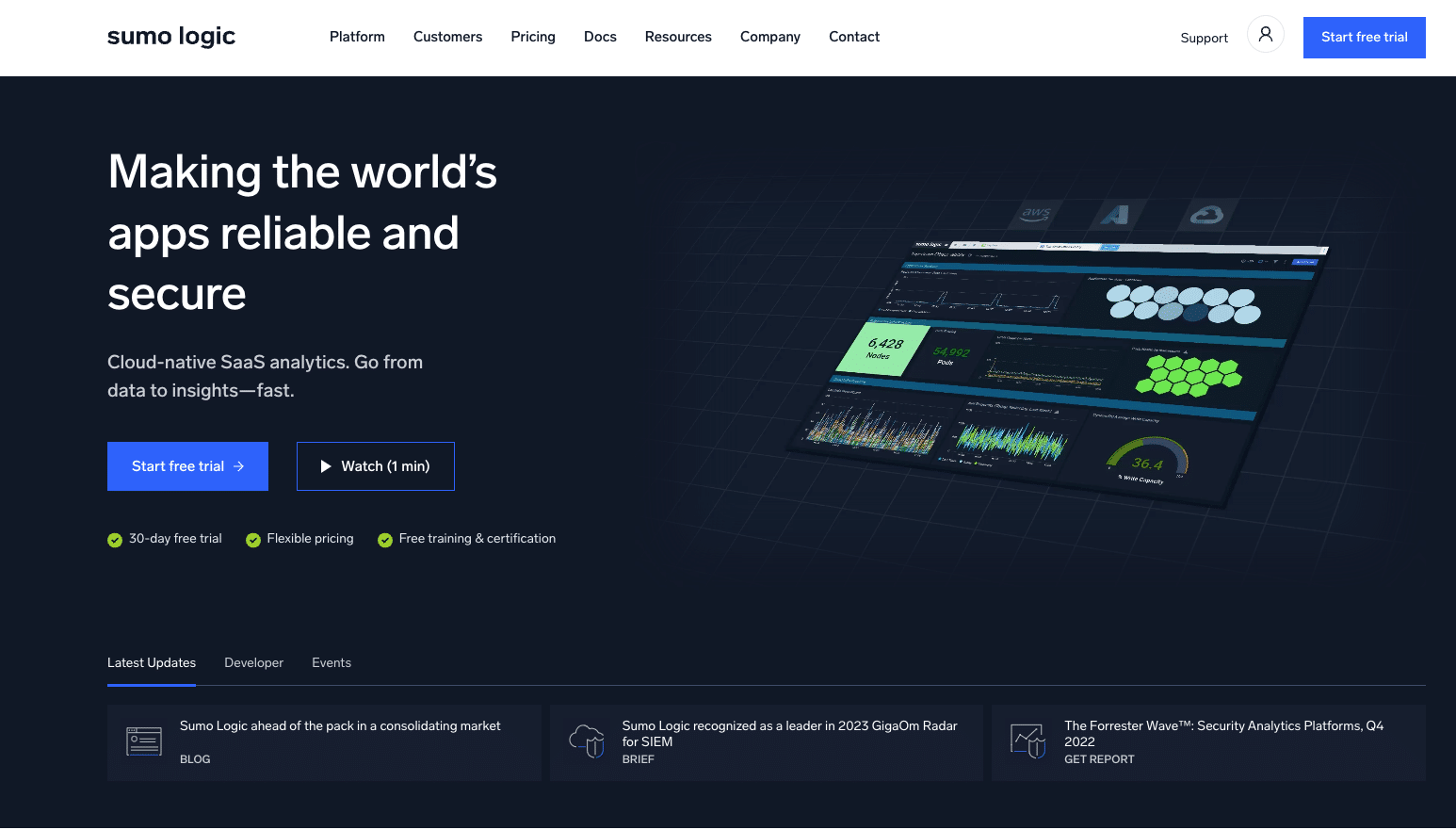Viewport: 1456px width, 830px height.
Task: Open the Company menu
Action: (770, 37)
